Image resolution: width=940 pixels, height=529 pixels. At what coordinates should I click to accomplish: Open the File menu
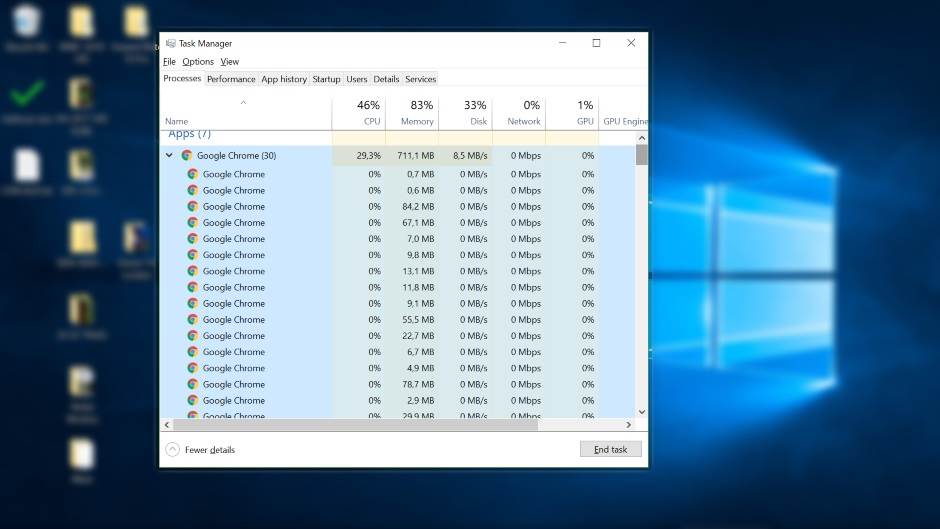click(x=169, y=62)
